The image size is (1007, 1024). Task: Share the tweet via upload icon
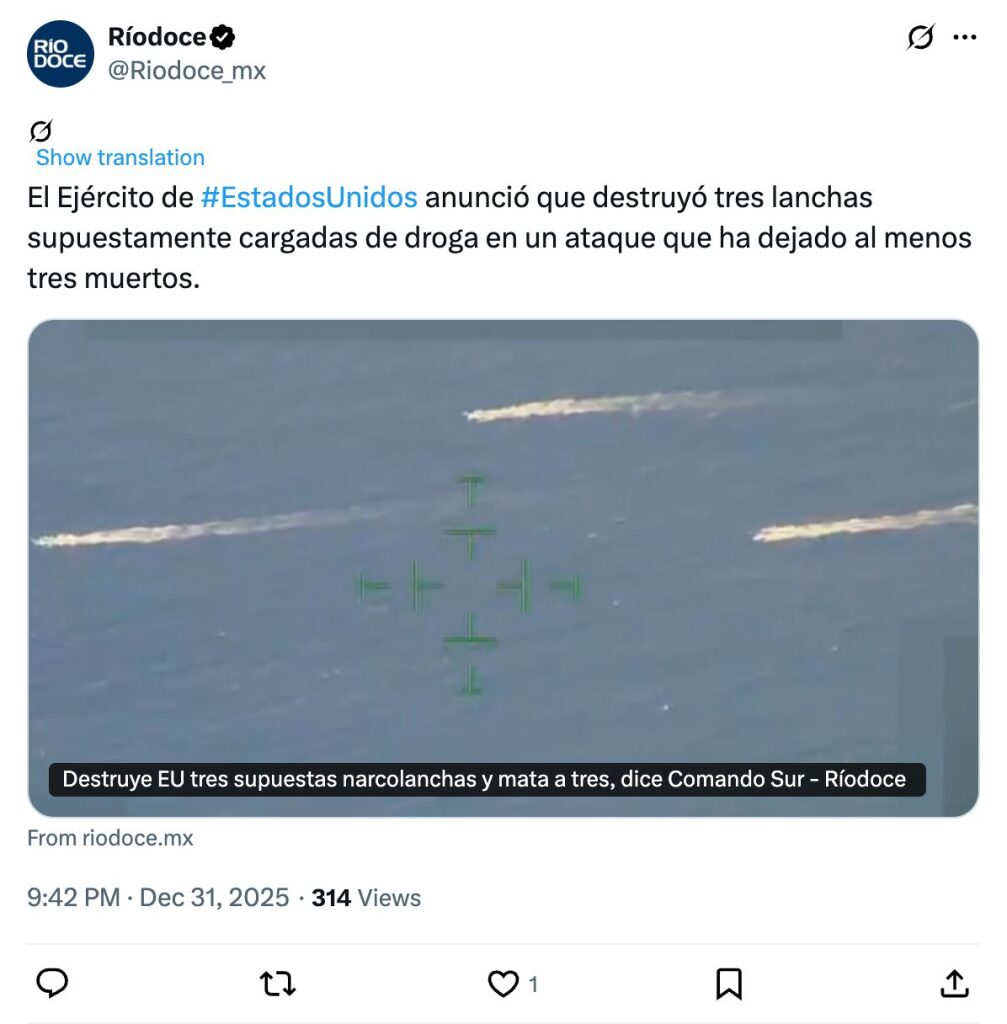point(954,983)
